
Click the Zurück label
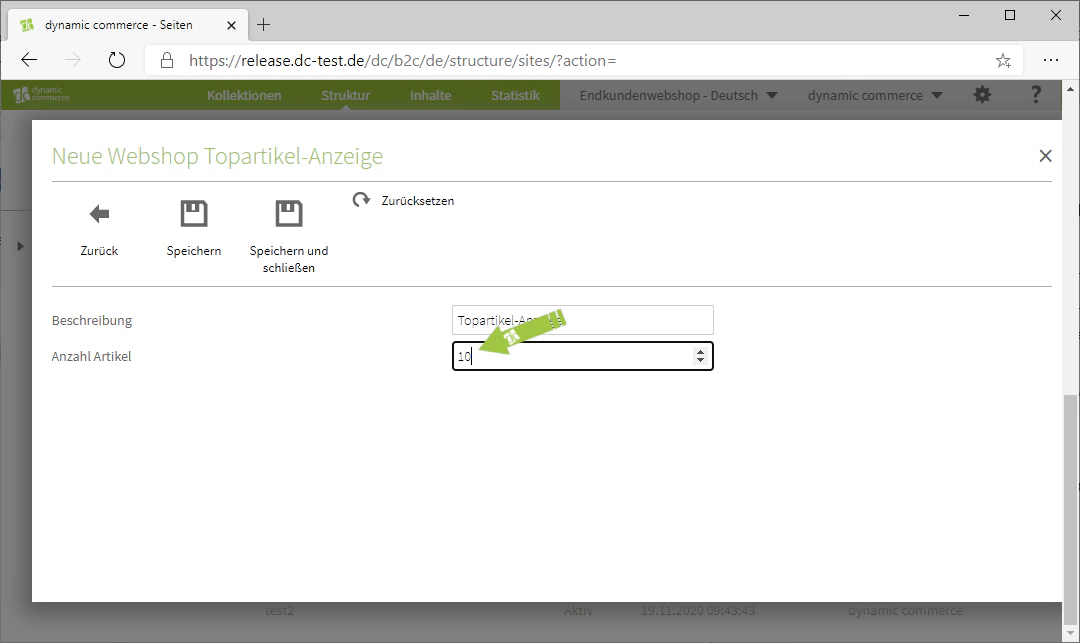(99, 251)
